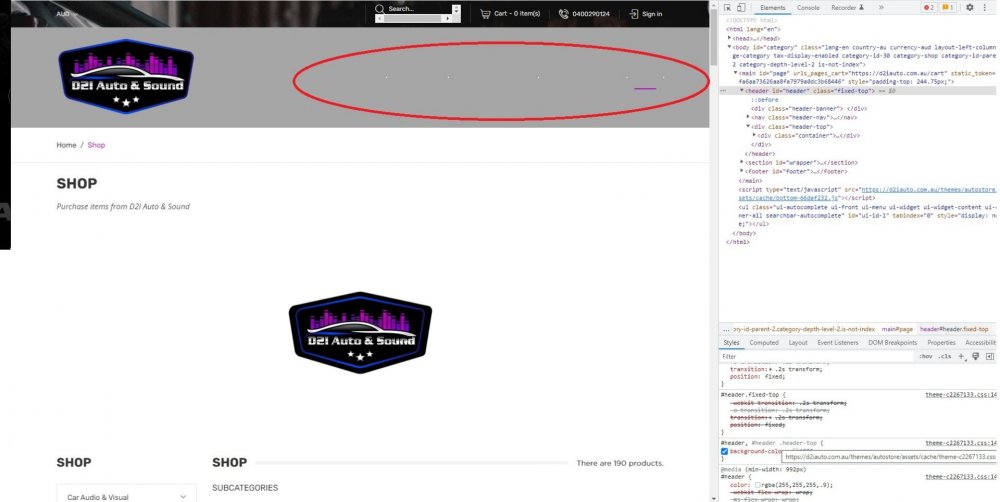
Task: Click the main#page breadcrumb item
Action: click(x=897, y=329)
